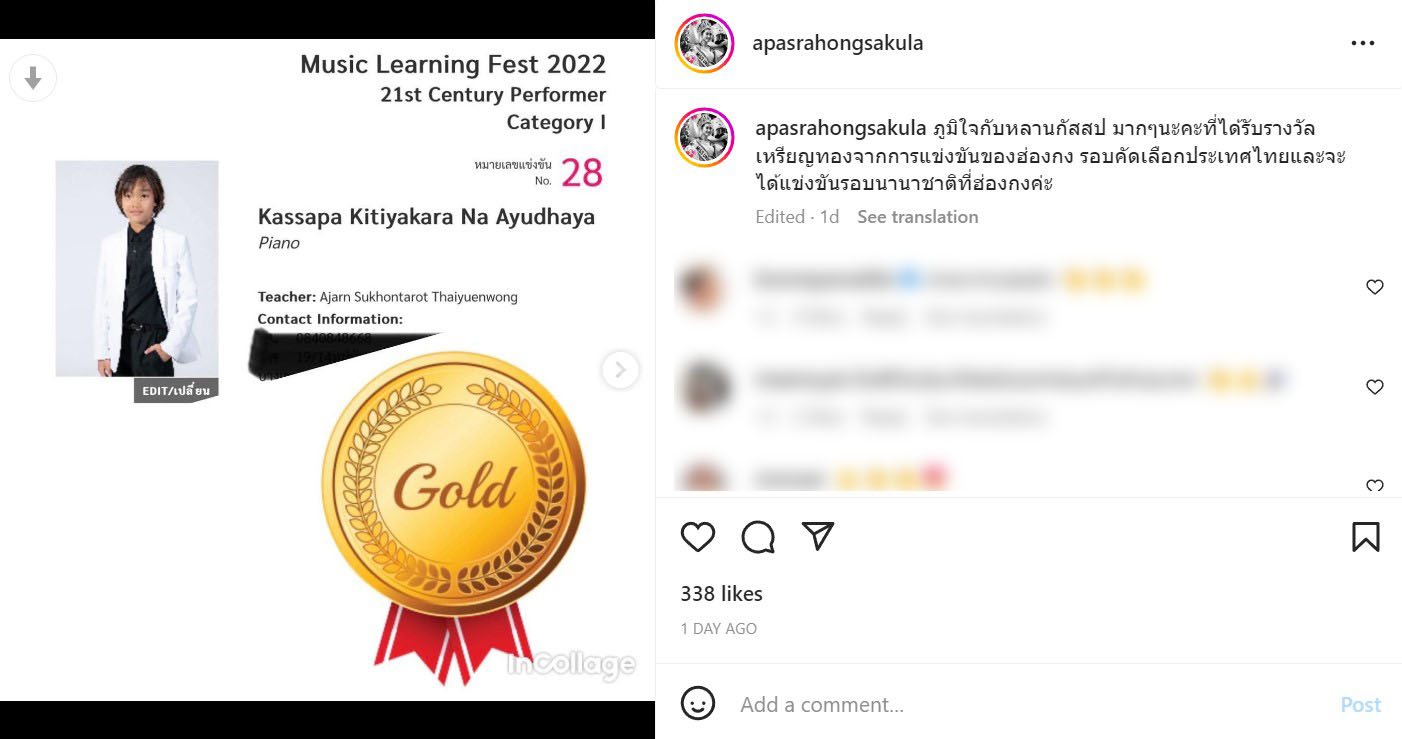Click the Post comment button

[1360, 705]
